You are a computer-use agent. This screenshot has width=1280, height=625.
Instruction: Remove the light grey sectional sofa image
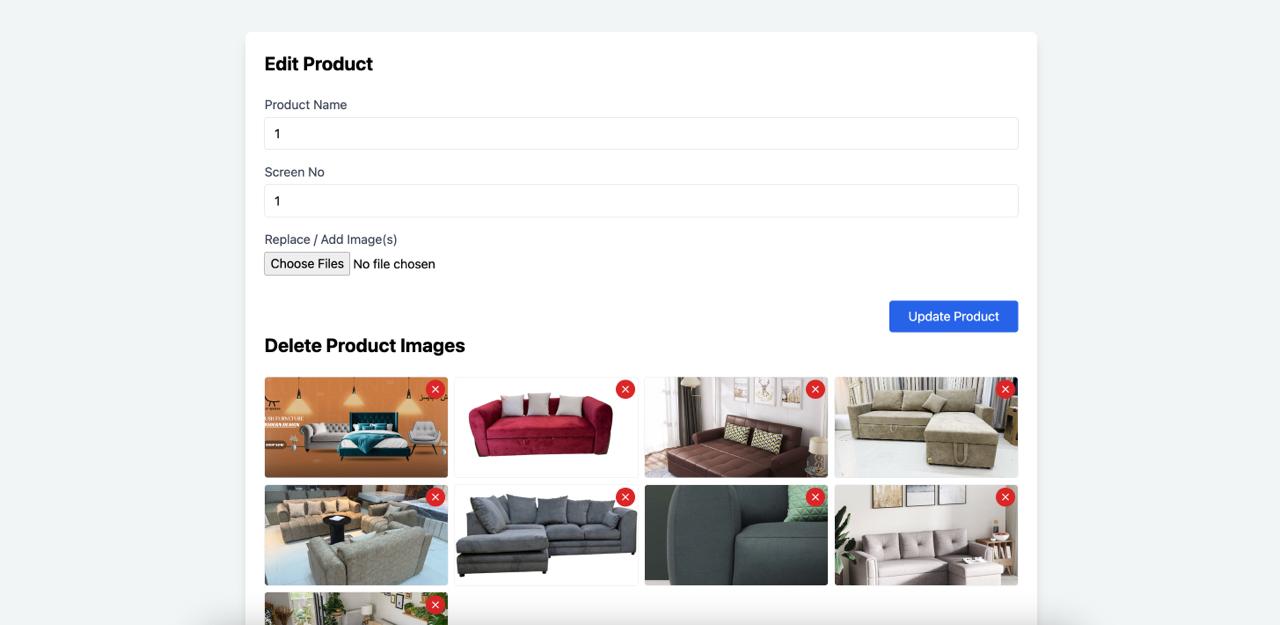point(1005,497)
